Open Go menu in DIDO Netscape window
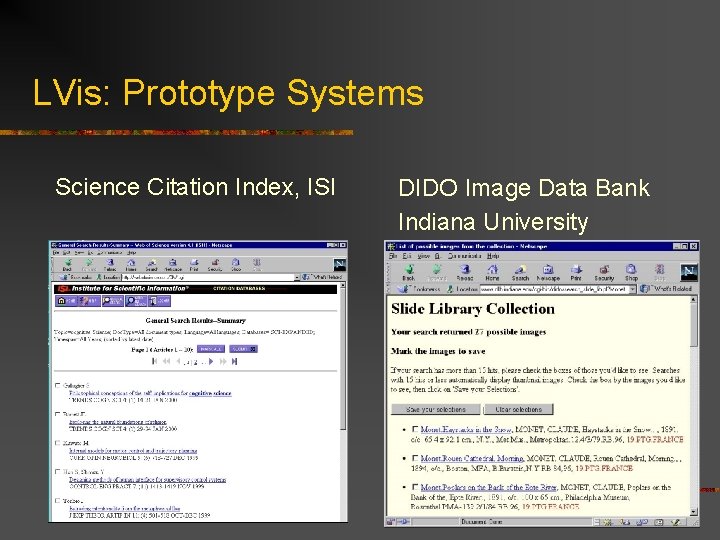Screen dimensions: 720x540 (438, 256)
